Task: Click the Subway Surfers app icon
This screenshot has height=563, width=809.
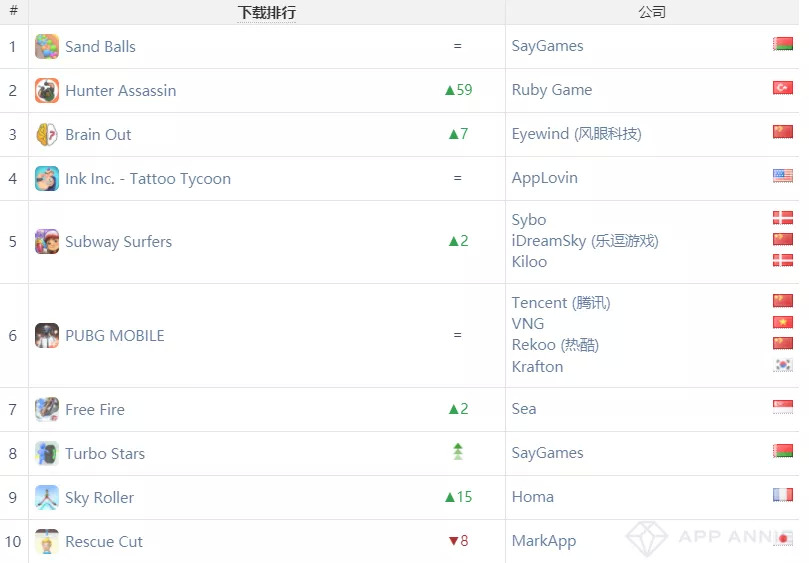Action: click(47, 242)
